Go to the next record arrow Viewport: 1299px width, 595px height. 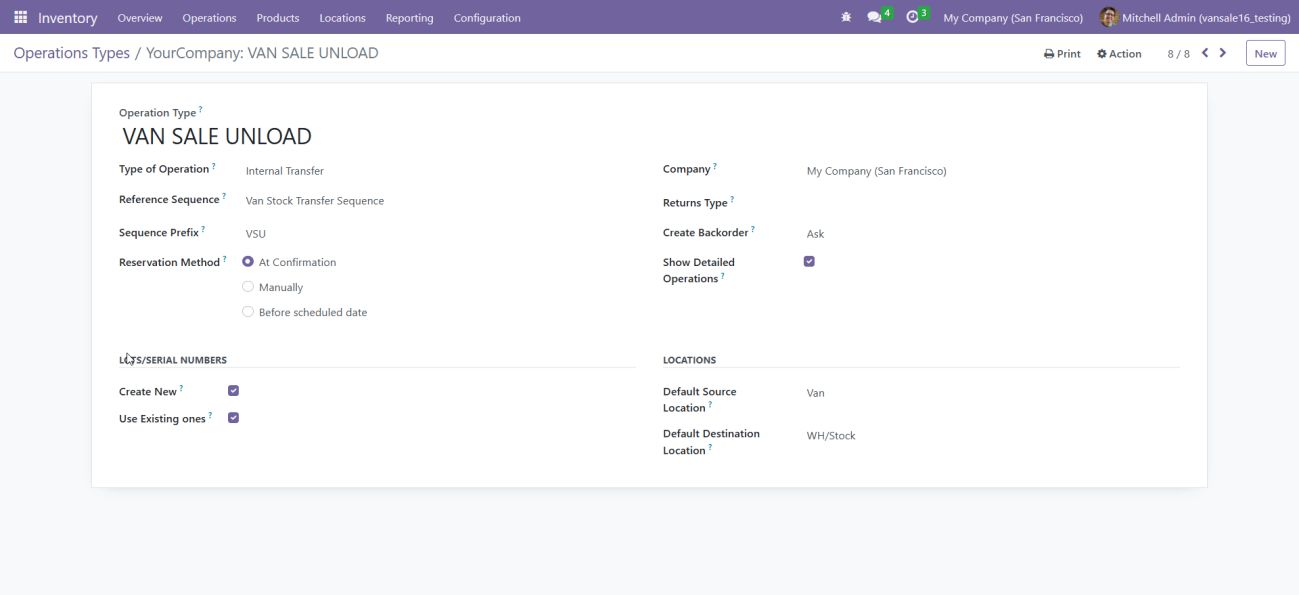pyautogui.click(x=1223, y=53)
